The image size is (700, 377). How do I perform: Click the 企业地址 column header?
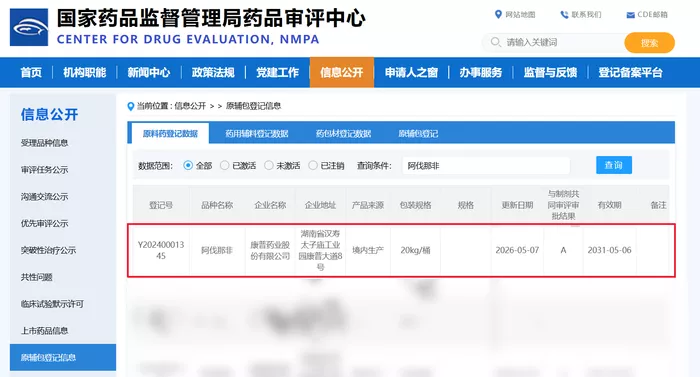pos(320,205)
